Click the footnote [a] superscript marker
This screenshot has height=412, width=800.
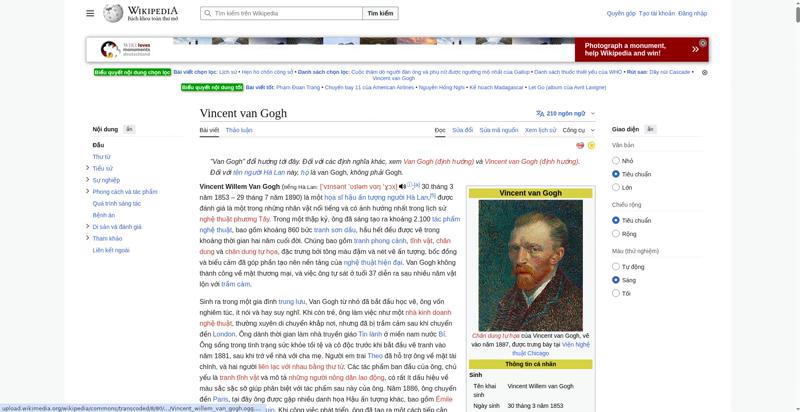(417, 185)
